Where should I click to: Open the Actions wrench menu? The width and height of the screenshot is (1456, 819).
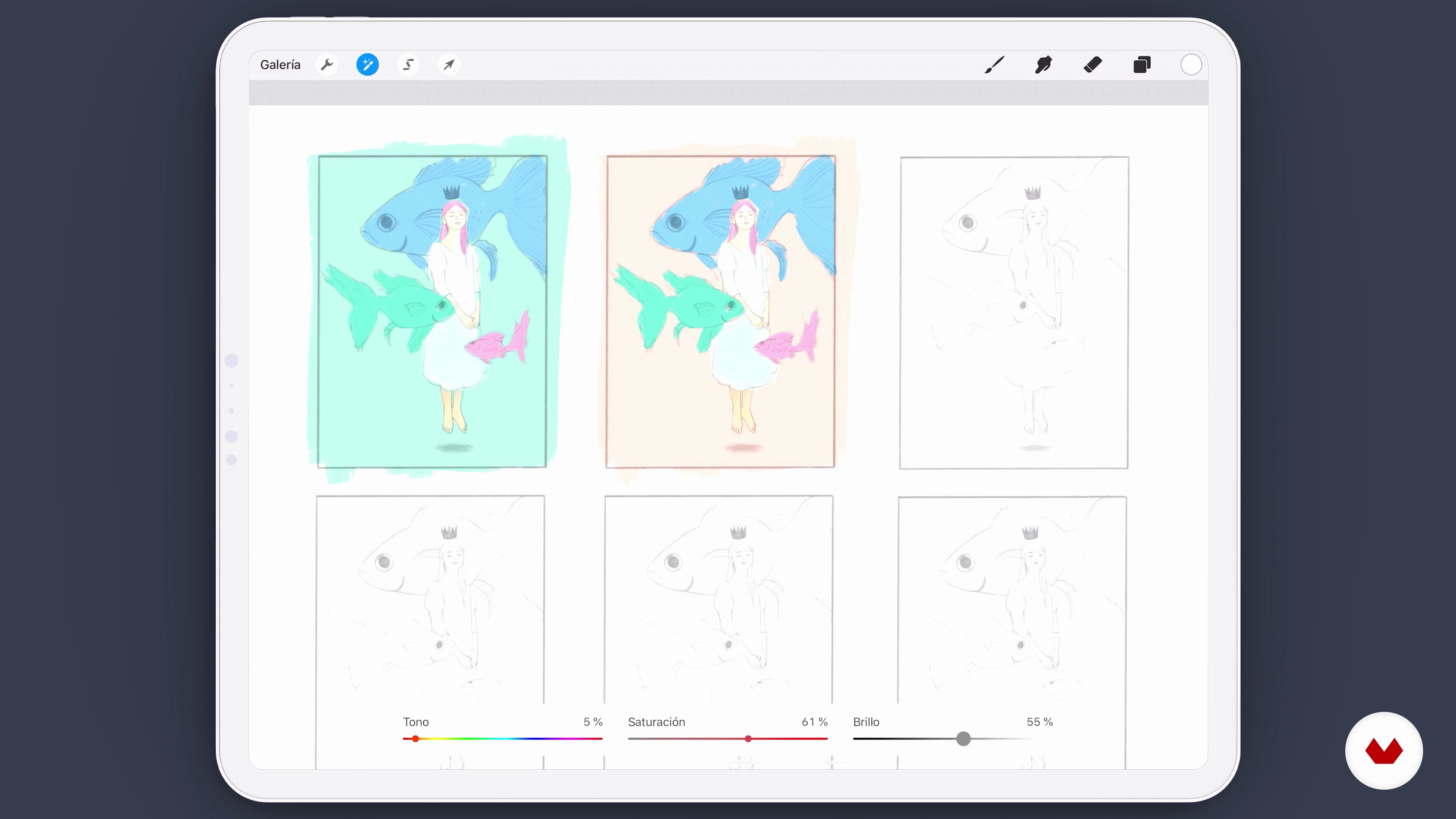[x=327, y=65]
